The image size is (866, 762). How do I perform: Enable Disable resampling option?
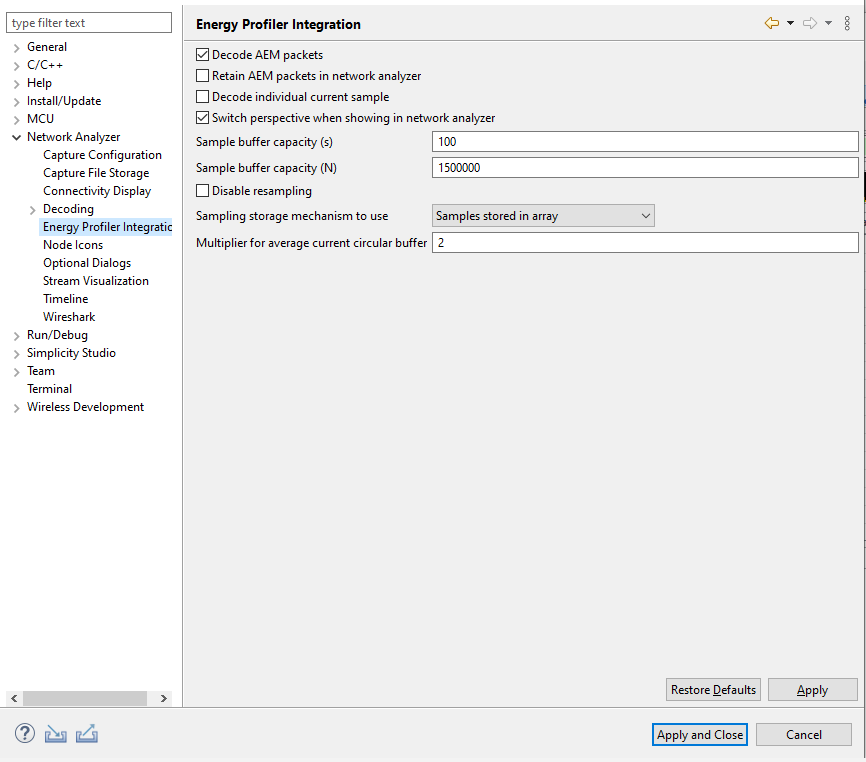point(202,191)
